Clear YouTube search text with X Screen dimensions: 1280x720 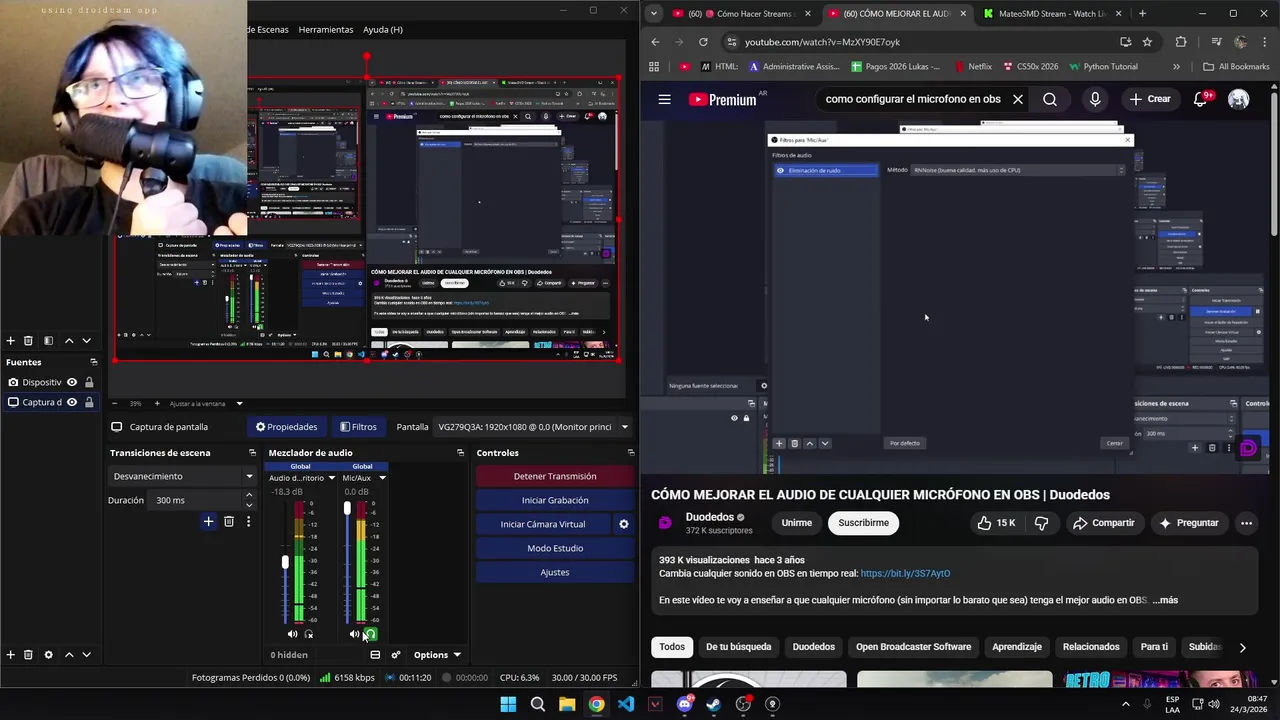(1018, 99)
